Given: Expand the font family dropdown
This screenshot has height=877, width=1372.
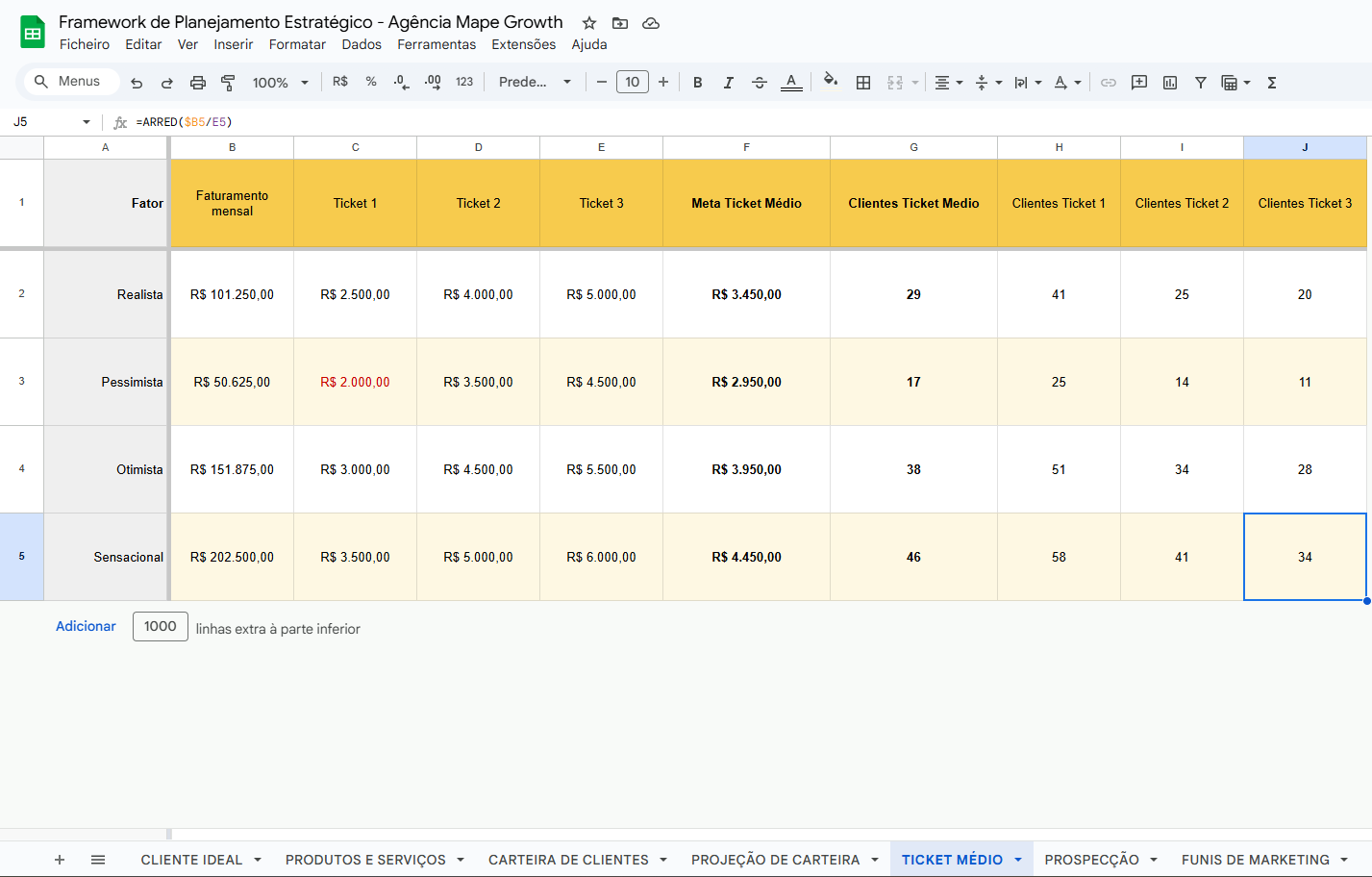Looking at the screenshot, I should pyautogui.click(x=535, y=83).
